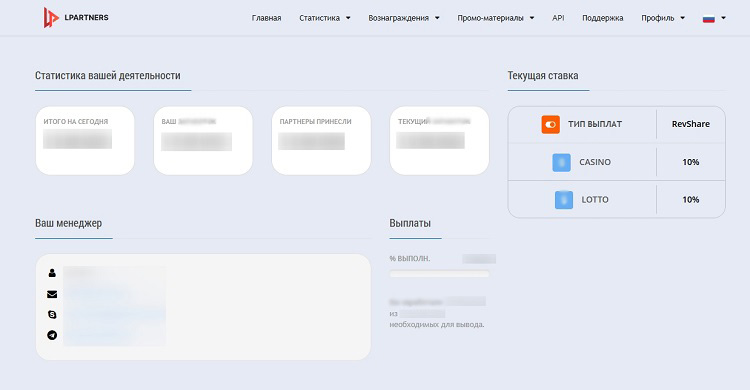Expand the Профиль dropdown menu
The image size is (750, 390).
[x=663, y=18]
